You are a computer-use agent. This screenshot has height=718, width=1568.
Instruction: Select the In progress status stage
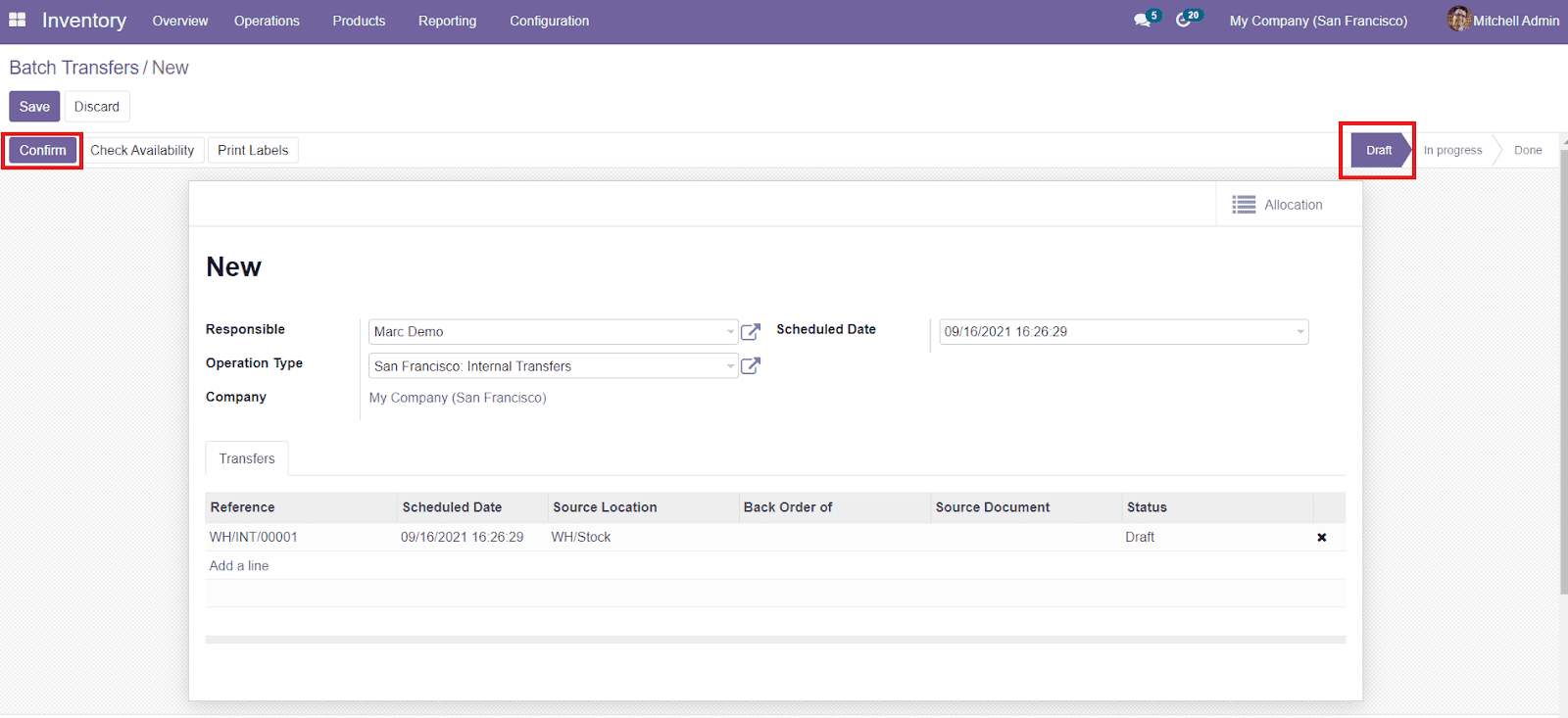point(1452,150)
